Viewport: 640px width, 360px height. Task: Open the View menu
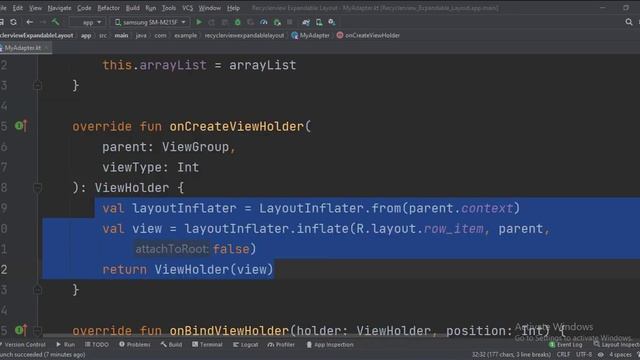tap(35, 8)
